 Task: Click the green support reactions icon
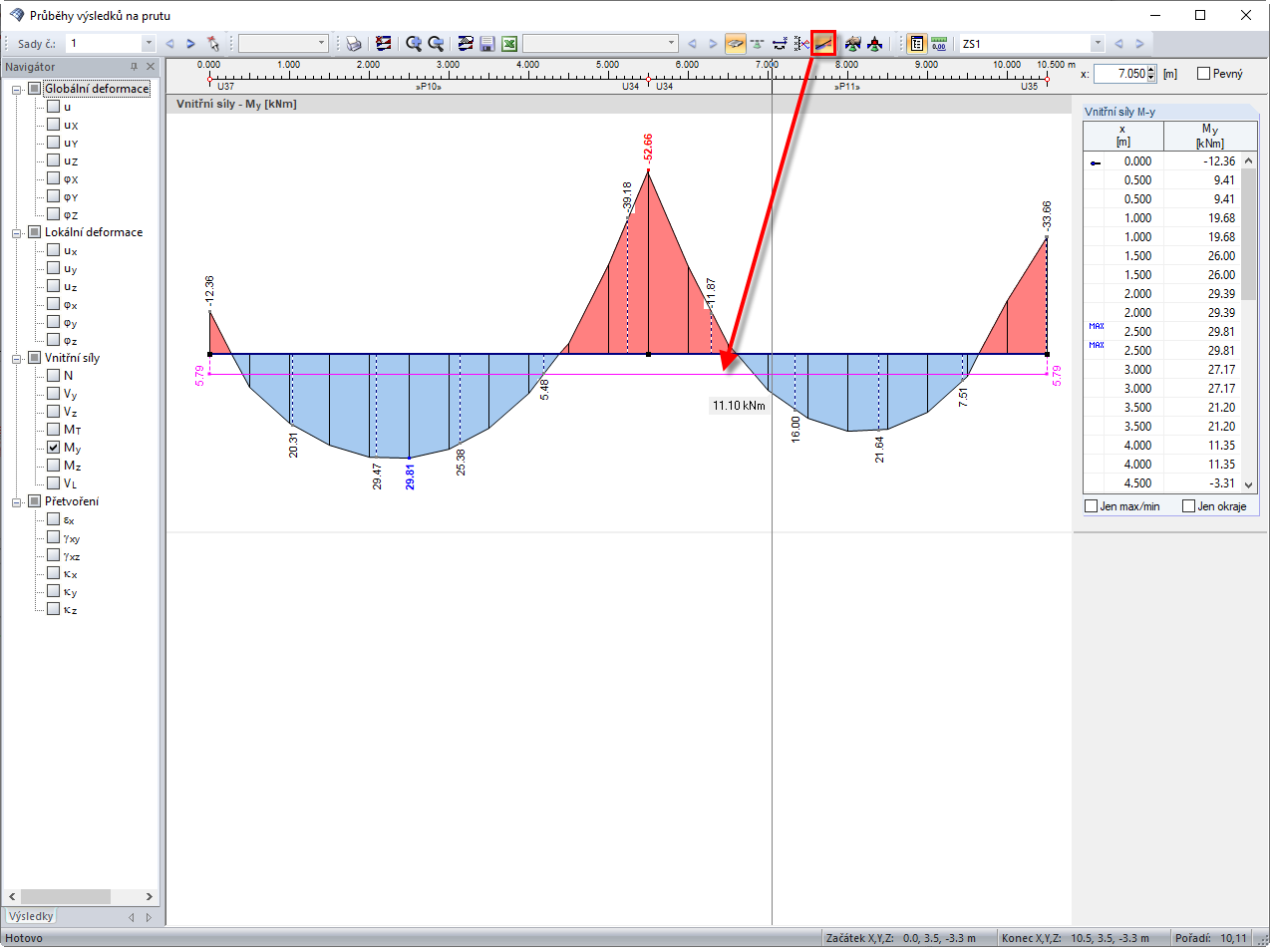(x=758, y=44)
